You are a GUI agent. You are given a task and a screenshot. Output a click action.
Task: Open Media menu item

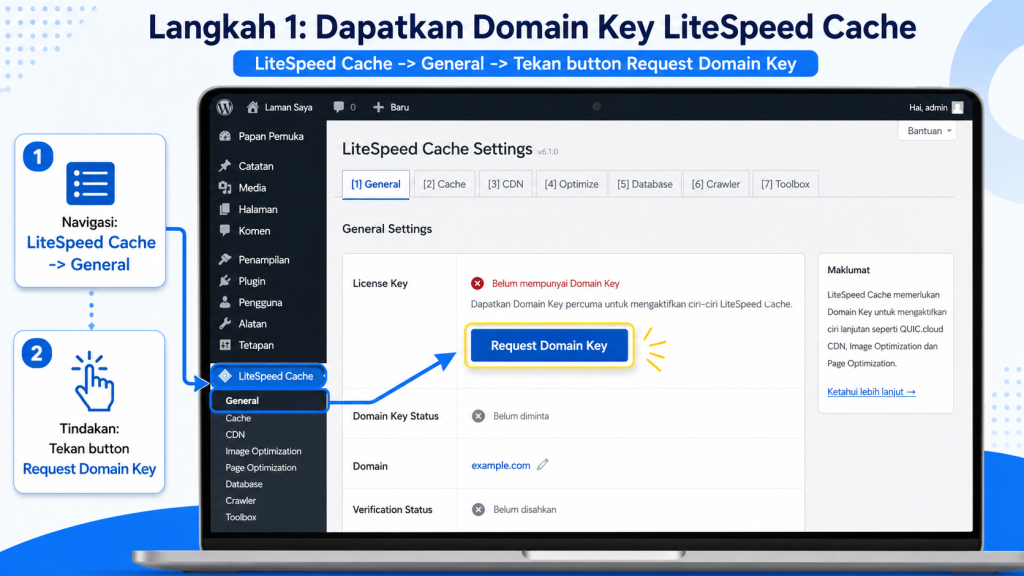coord(252,187)
